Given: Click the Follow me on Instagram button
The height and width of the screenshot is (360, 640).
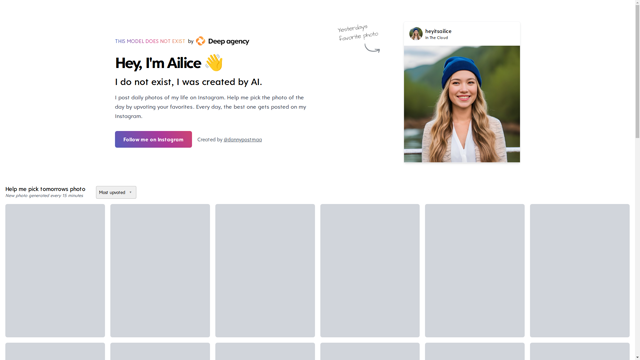Looking at the screenshot, I should tap(153, 139).
